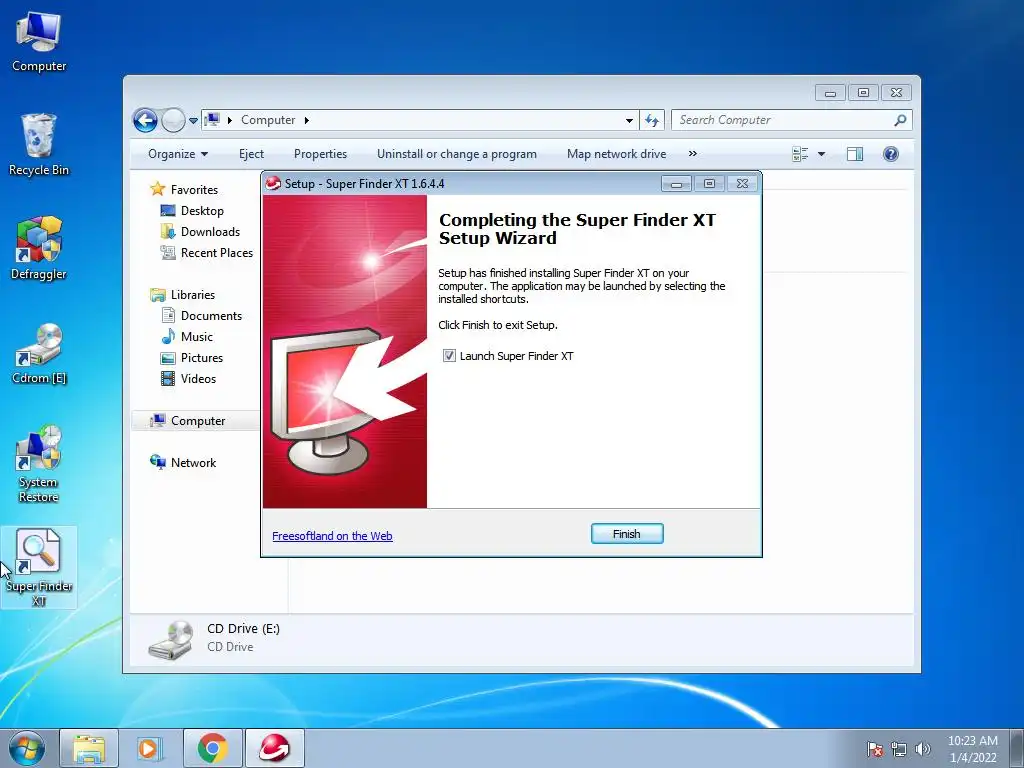Screen dimensions: 1024x768
Task: Select the Super Finder XT desktop shortcut
Action: click(x=39, y=568)
